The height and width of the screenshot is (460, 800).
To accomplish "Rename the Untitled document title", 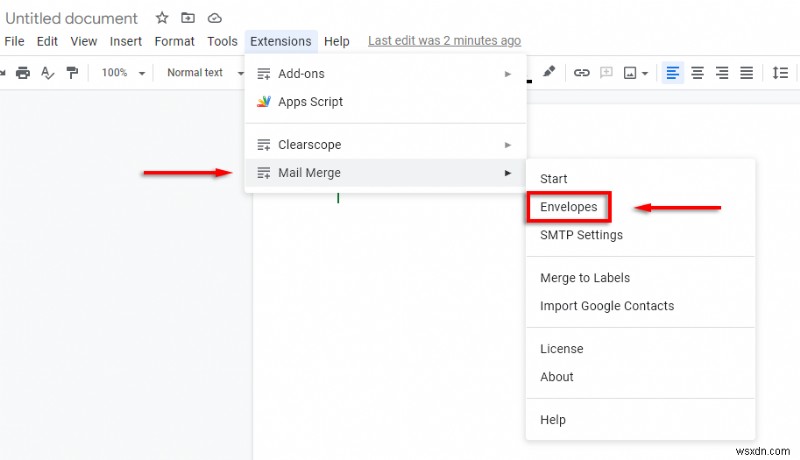I will (72, 18).
